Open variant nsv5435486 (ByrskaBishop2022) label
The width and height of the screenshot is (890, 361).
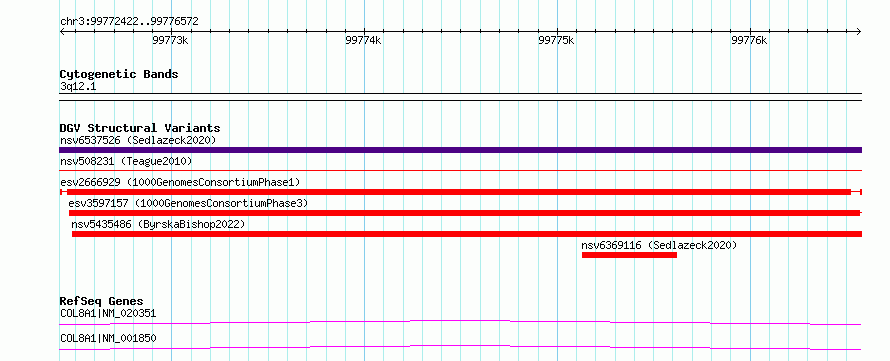[x=158, y=224]
